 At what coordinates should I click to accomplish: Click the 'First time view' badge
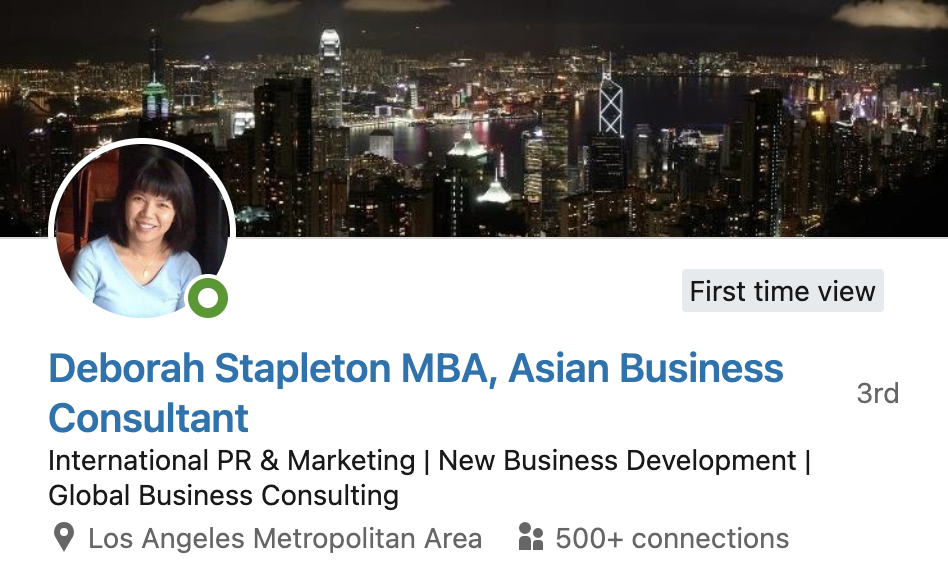click(x=782, y=291)
